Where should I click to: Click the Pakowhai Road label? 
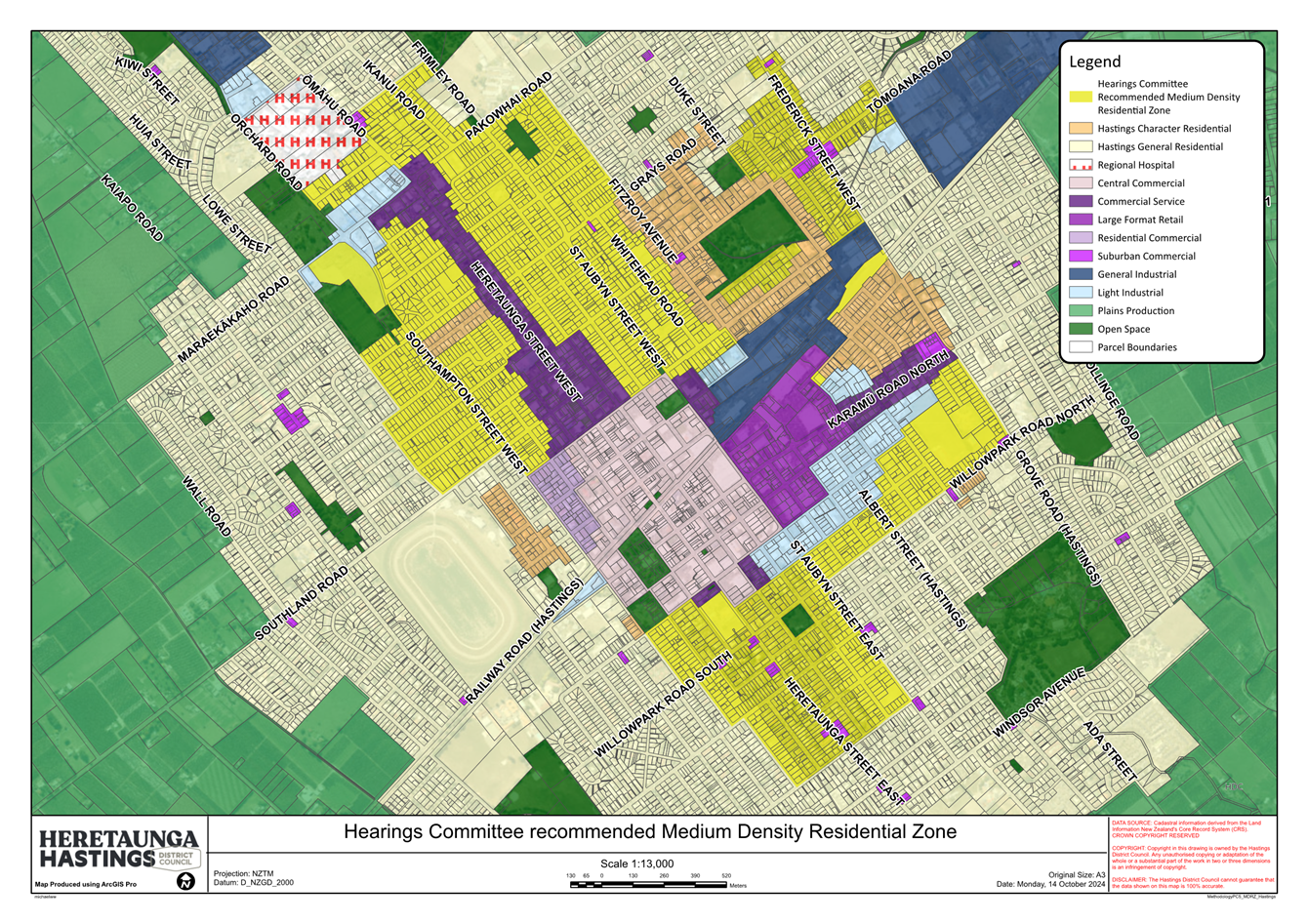(x=509, y=105)
